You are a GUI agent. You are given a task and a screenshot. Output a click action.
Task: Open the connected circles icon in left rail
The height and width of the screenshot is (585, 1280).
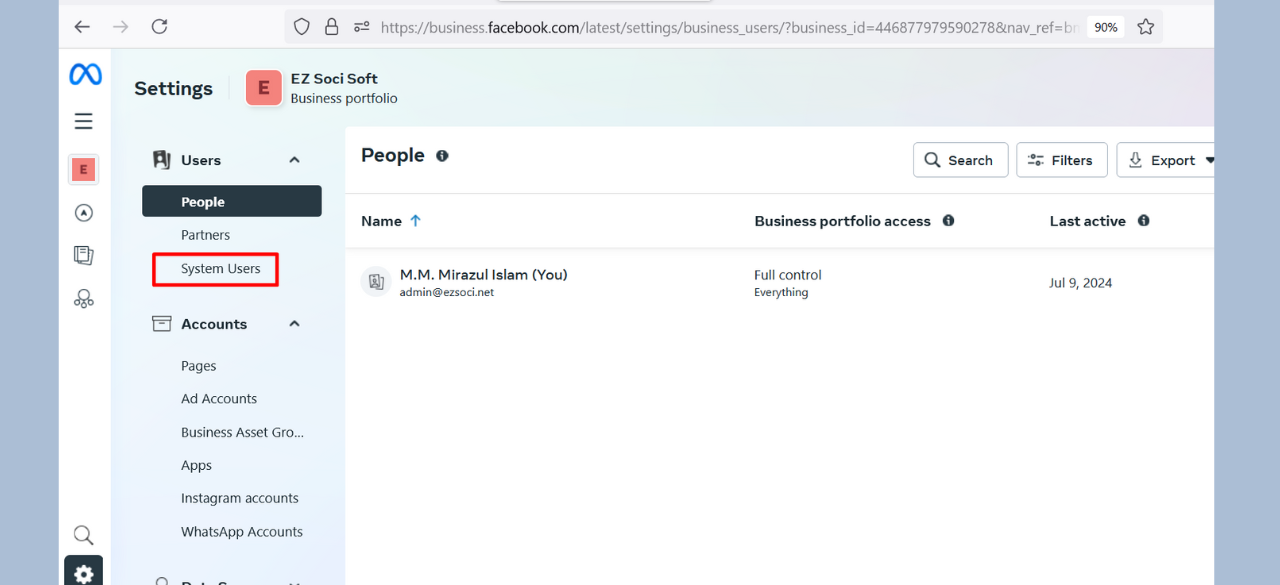(x=84, y=298)
